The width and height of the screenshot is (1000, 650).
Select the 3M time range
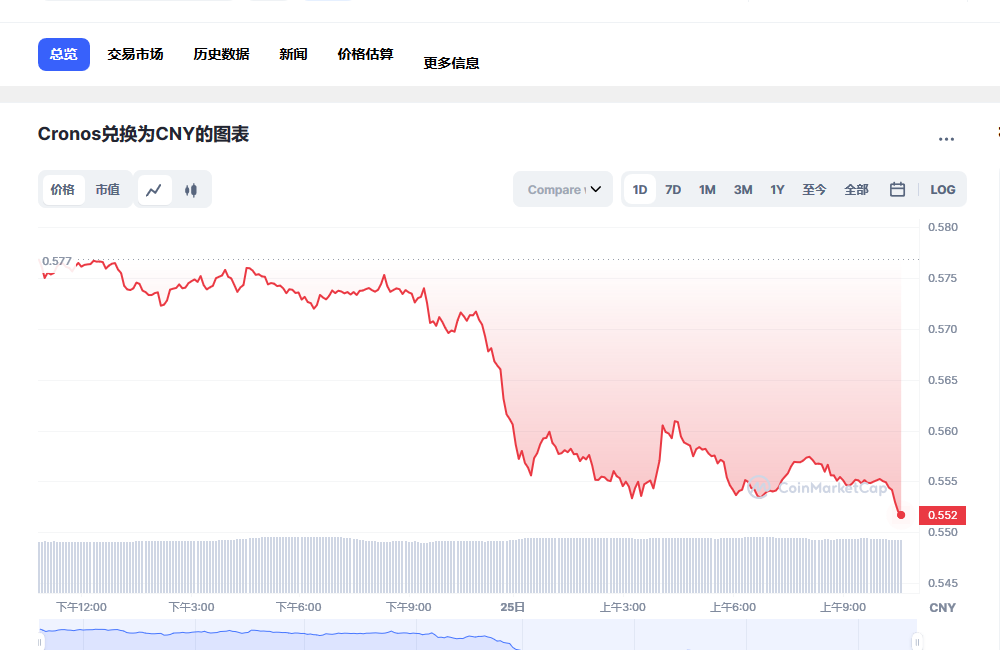743,189
